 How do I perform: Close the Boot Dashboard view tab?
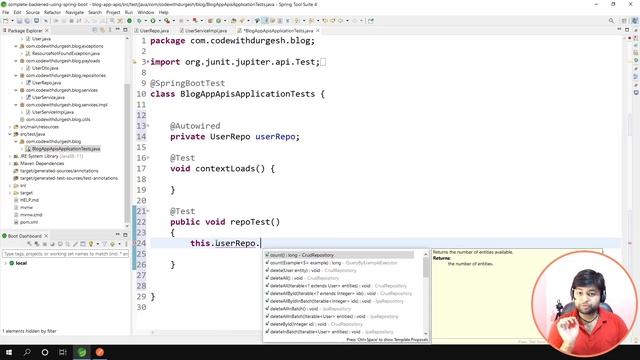pos(46,236)
